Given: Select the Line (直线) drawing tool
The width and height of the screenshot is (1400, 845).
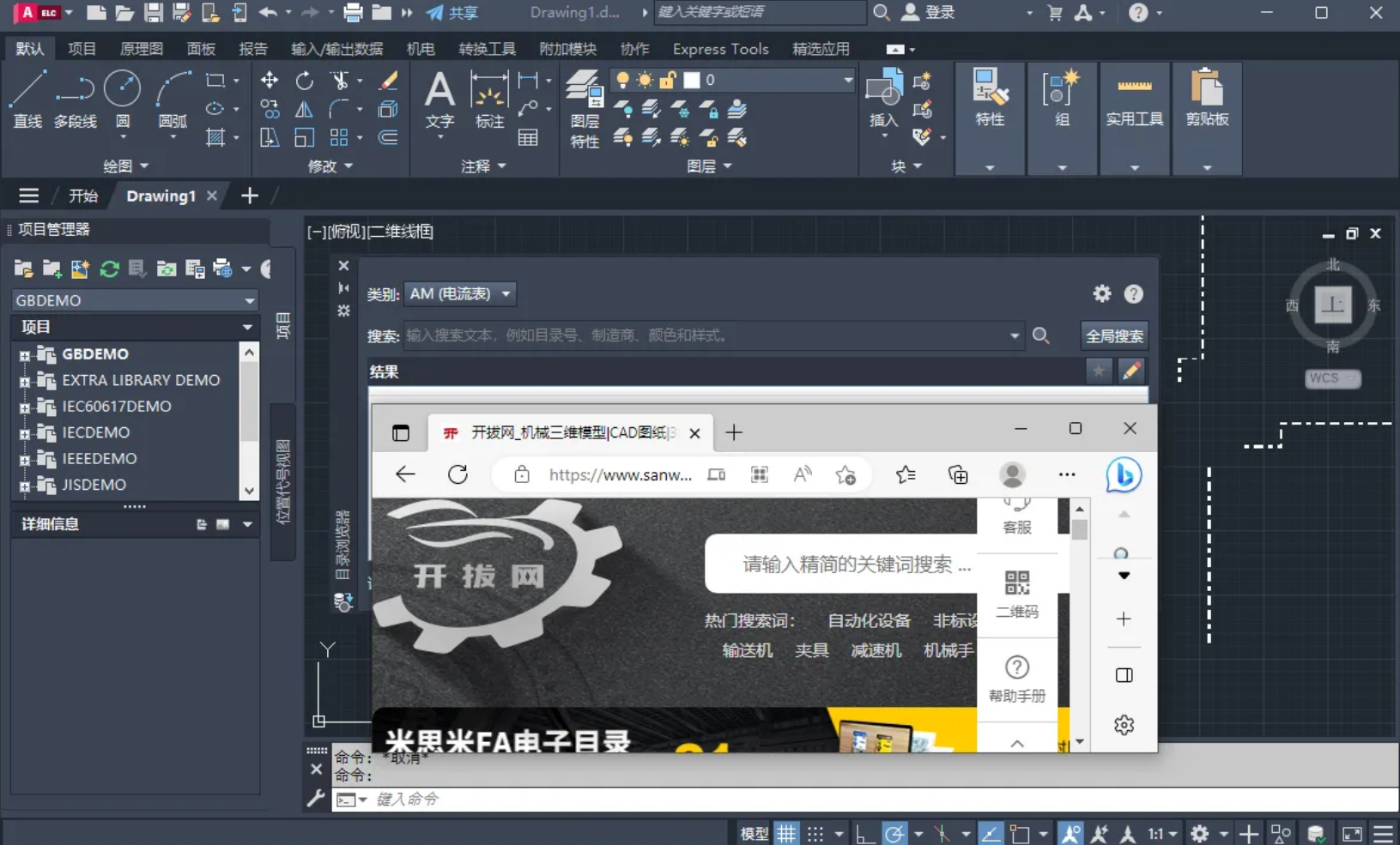Looking at the screenshot, I should (27, 99).
